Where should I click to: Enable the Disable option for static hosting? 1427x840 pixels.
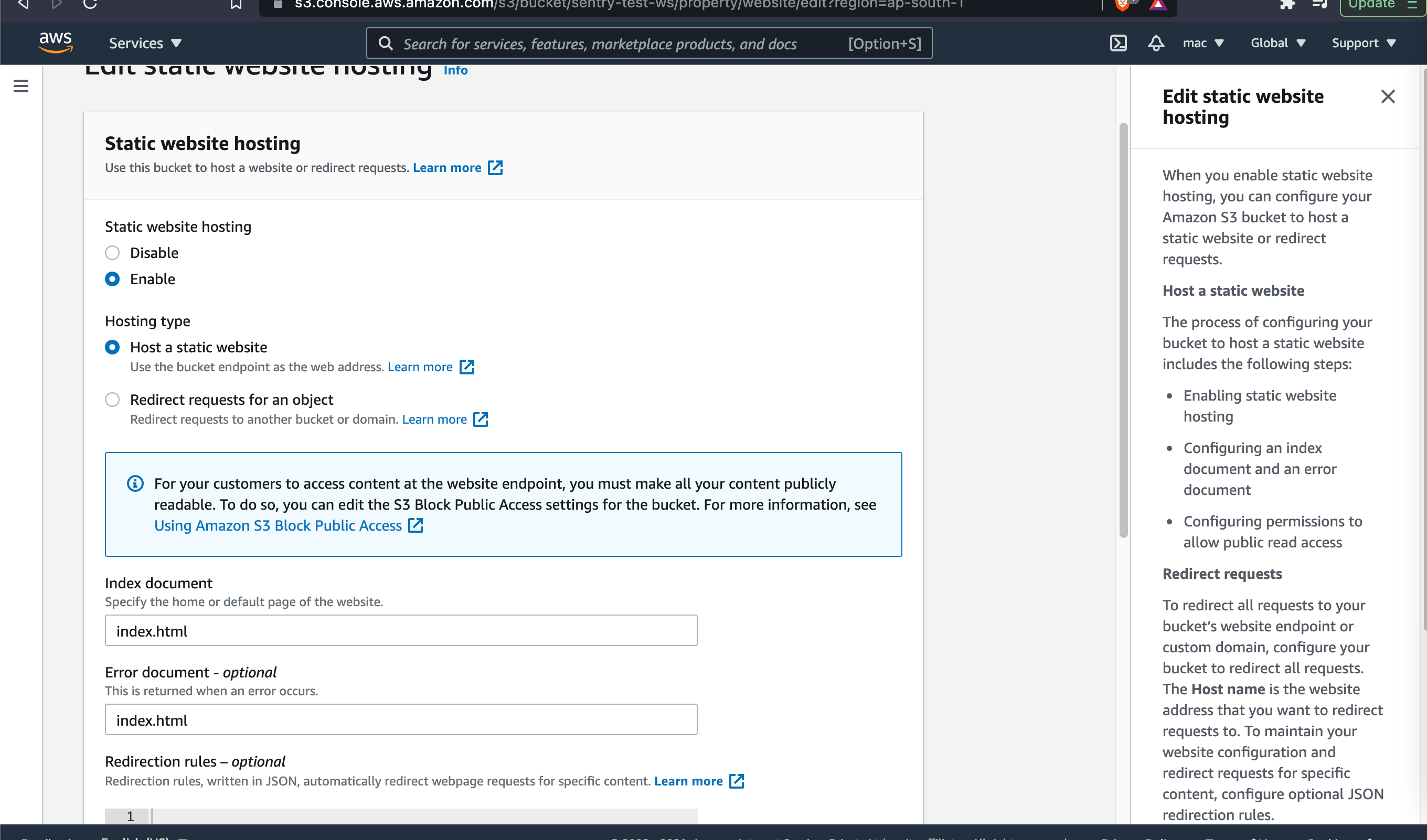coord(112,253)
